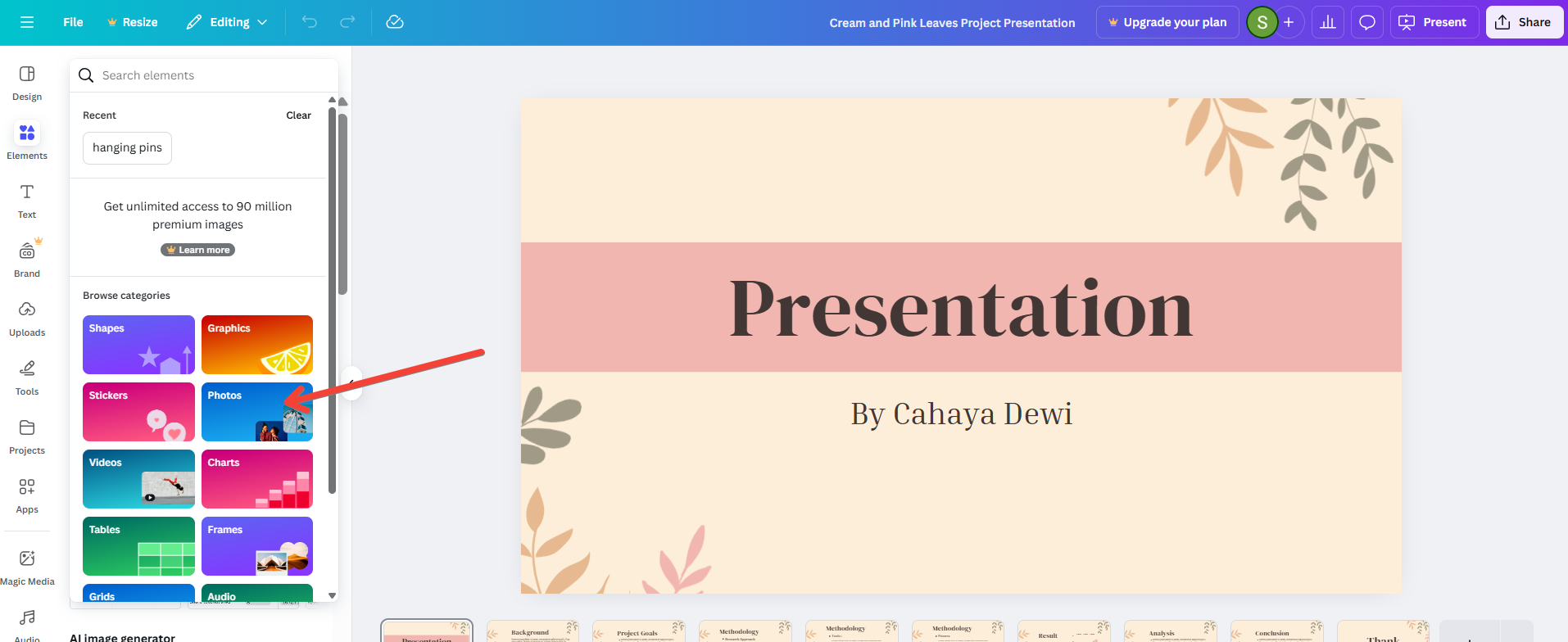Open the Result slide thumbnail
This screenshot has width=1568, height=642.
1064,631
